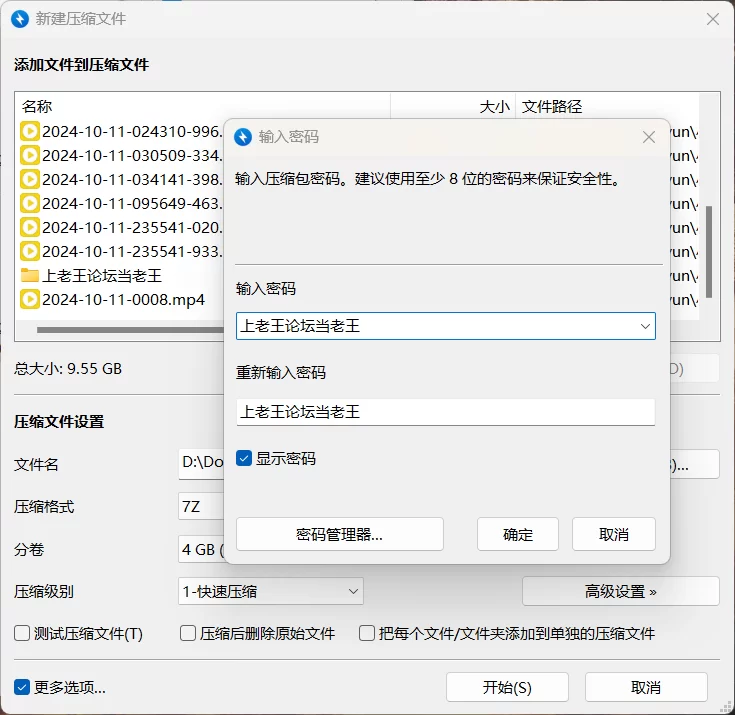This screenshot has height=715, width=735.
Task: Enable 压缩后删除原始文件 checkbox
Action: [188, 633]
